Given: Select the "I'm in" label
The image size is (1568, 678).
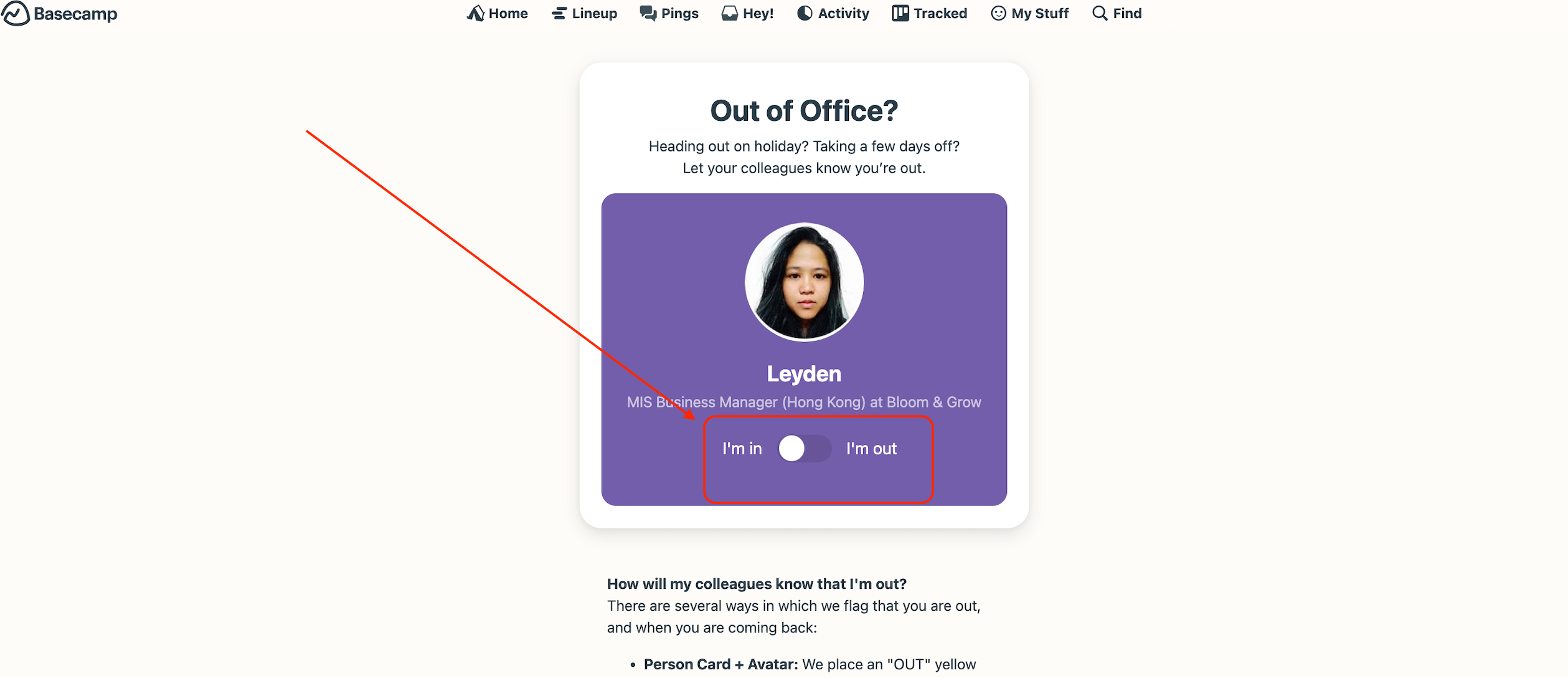Looking at the screenshot, I should (742, 449).
